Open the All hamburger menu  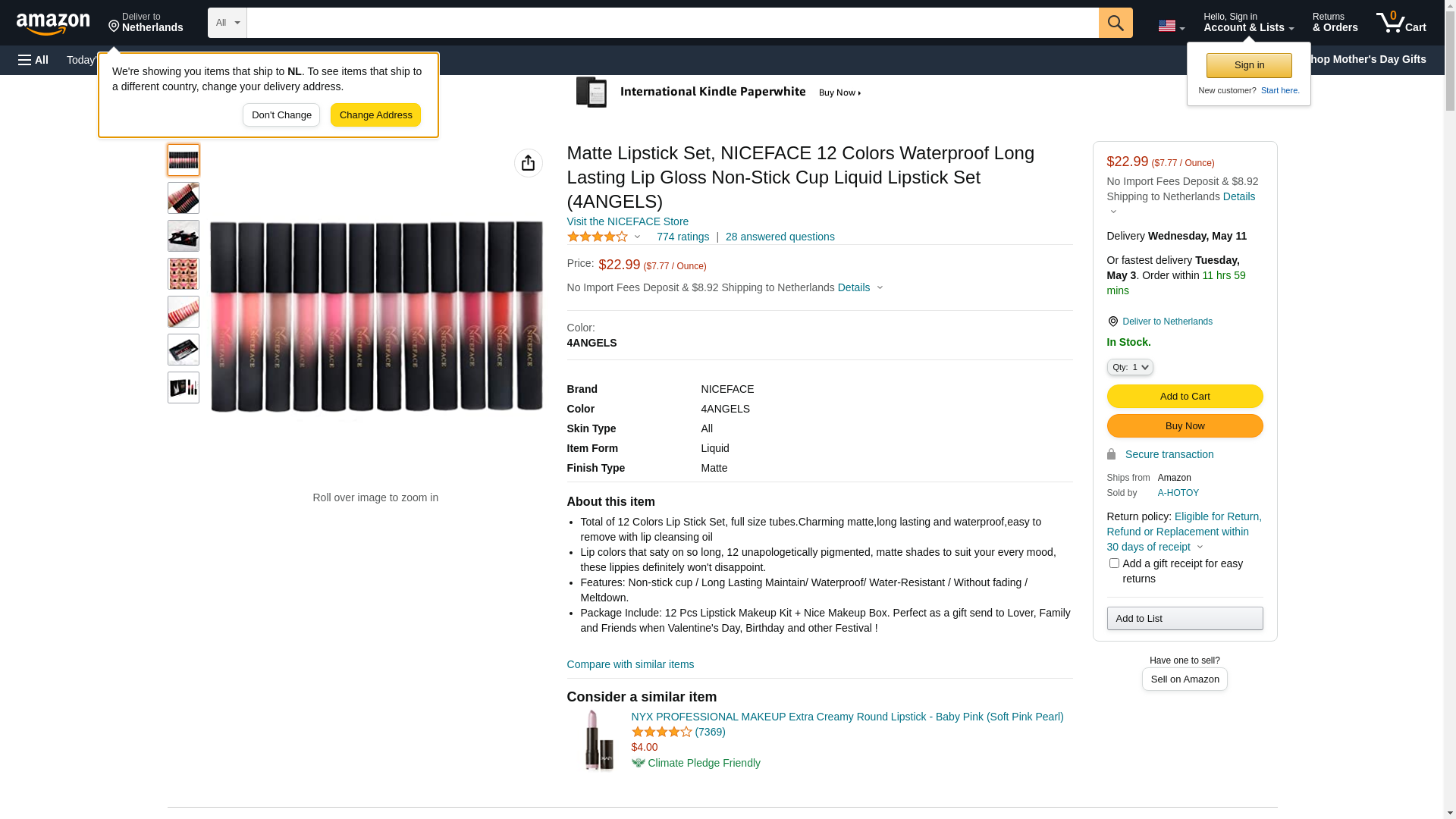pos(33,60)
